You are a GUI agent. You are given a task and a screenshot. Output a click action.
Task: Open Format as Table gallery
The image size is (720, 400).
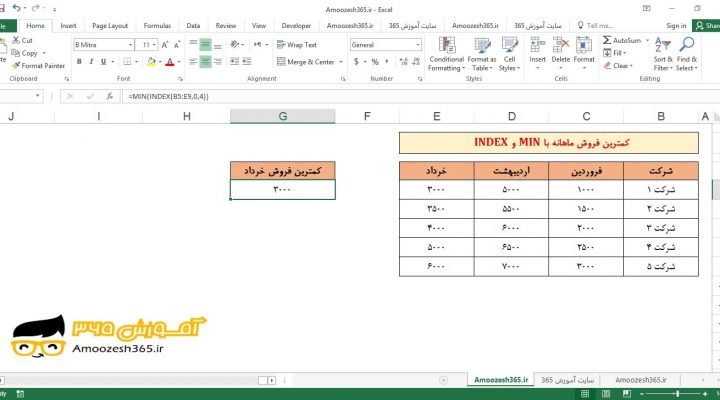[x=482, y=54]
